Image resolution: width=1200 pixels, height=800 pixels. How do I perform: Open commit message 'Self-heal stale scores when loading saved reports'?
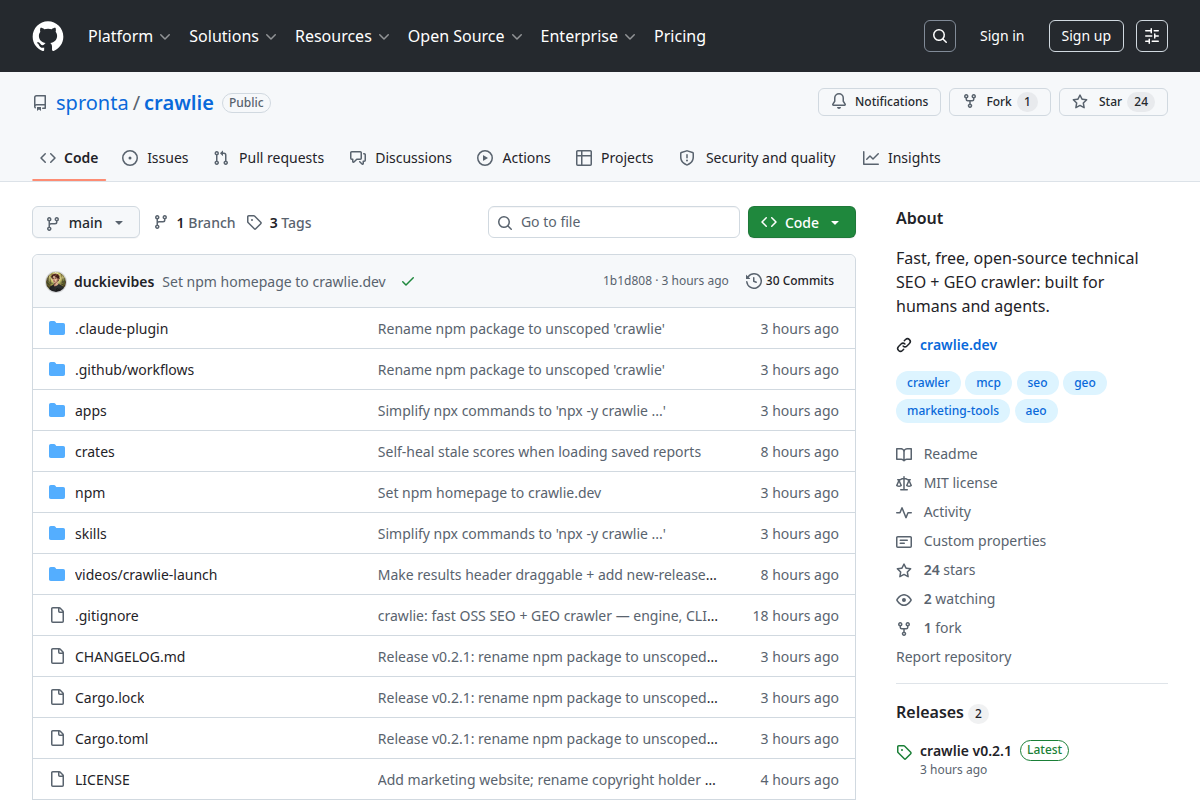(x=539, y=452)
